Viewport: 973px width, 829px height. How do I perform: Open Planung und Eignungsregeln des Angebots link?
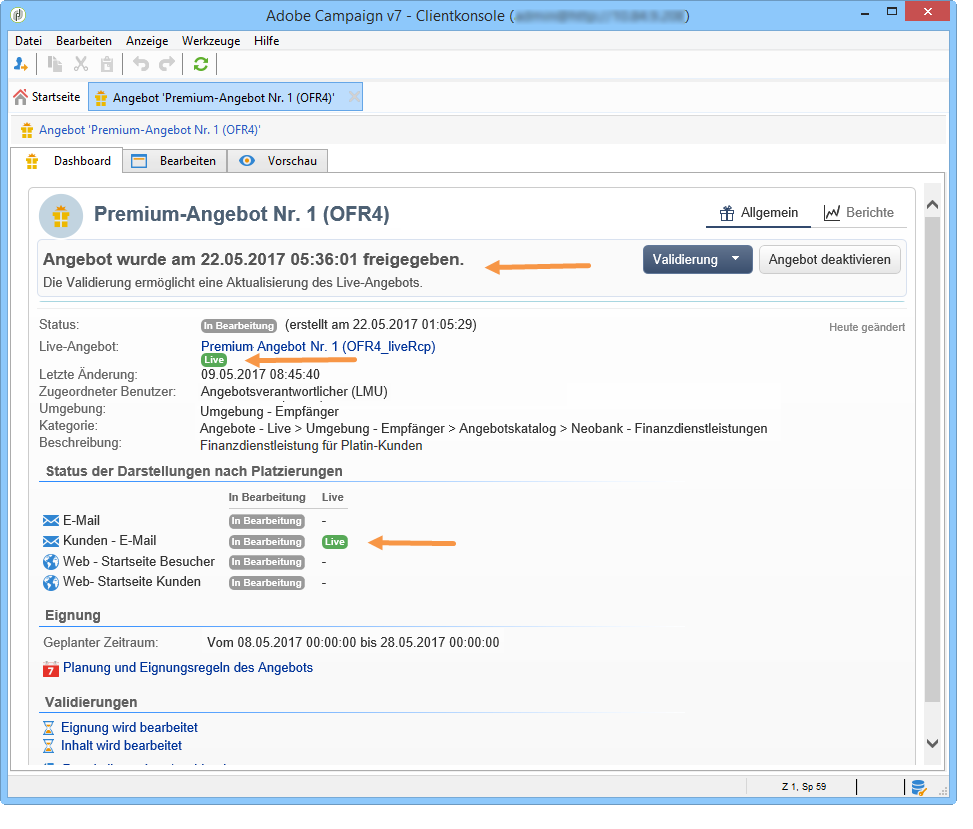[x=188, y=668]
